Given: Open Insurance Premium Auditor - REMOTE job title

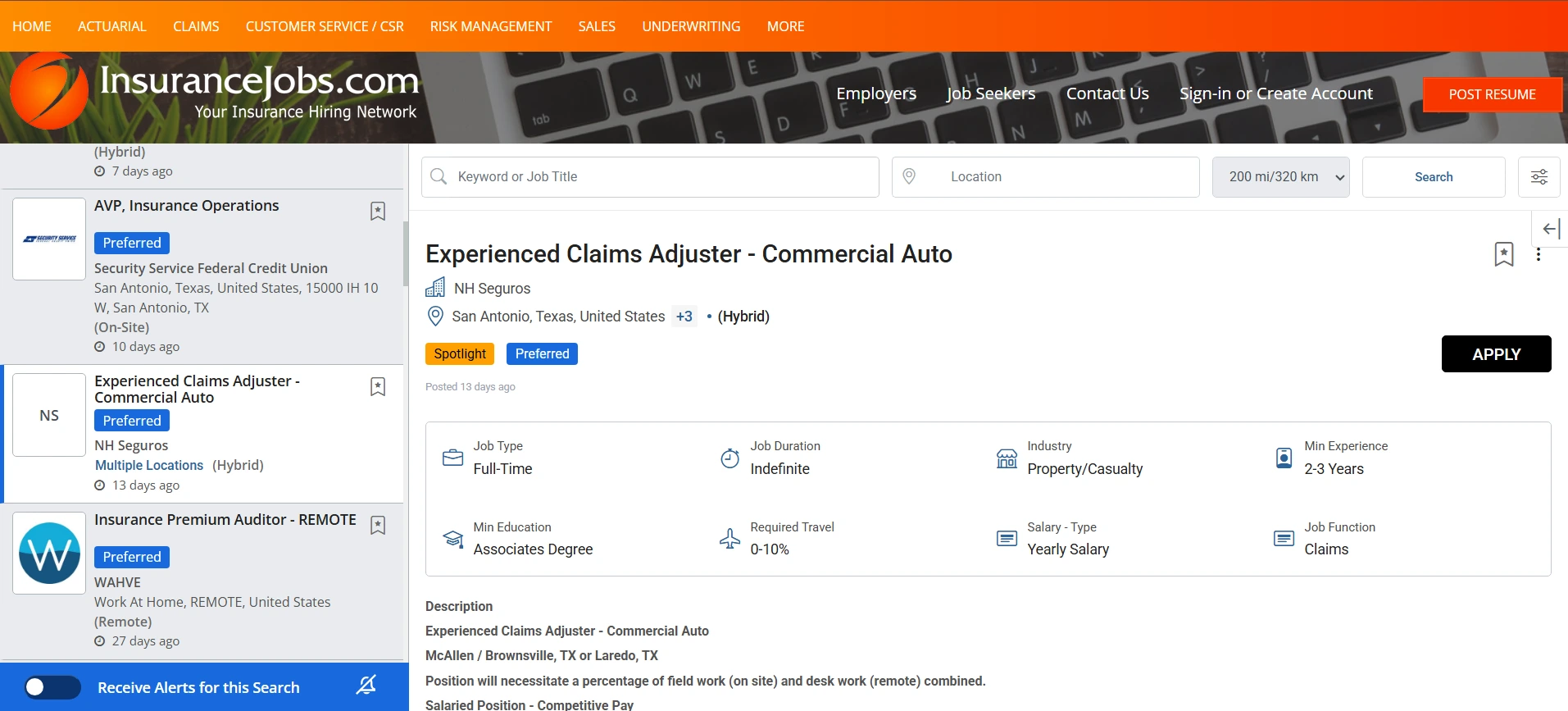Looking at the screenshot, I should point(225,520).
